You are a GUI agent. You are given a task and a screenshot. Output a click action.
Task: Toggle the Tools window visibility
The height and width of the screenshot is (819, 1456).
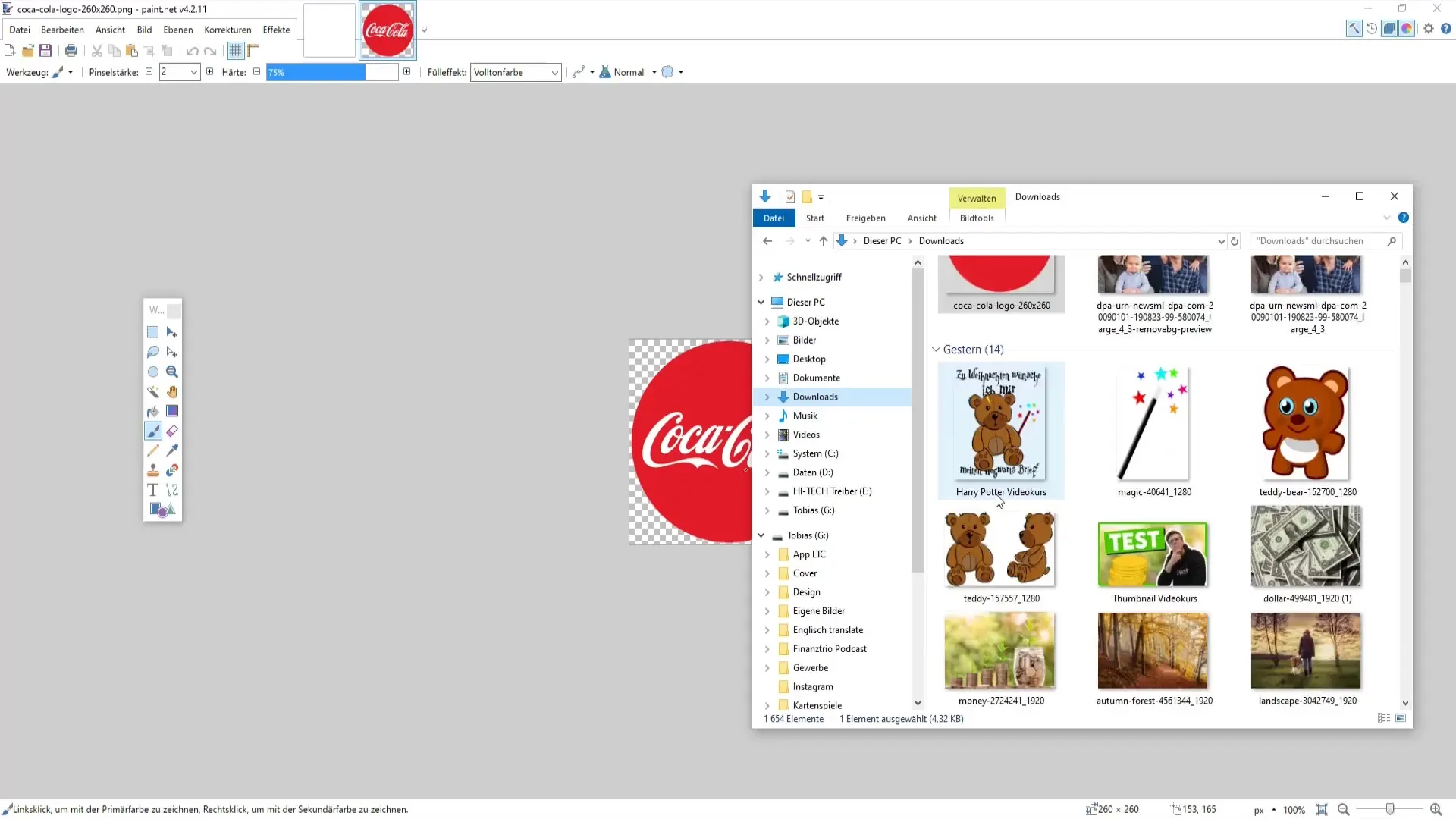tap(1354, 29)
